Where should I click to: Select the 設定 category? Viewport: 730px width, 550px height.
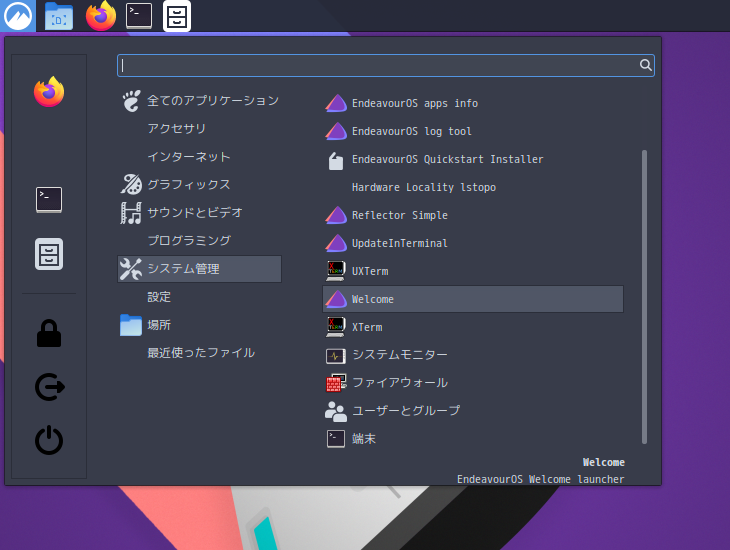(199, 297)
